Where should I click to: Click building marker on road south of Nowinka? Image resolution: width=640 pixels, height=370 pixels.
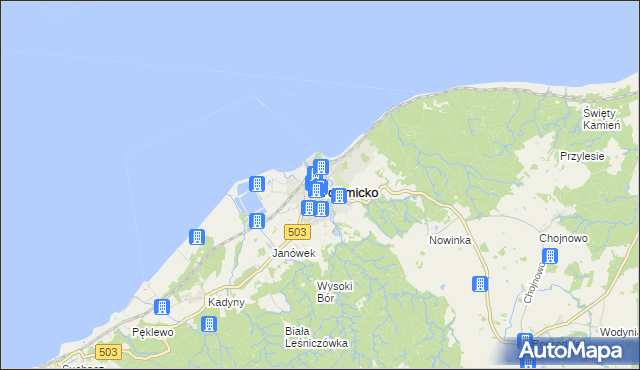coord(480,284)
